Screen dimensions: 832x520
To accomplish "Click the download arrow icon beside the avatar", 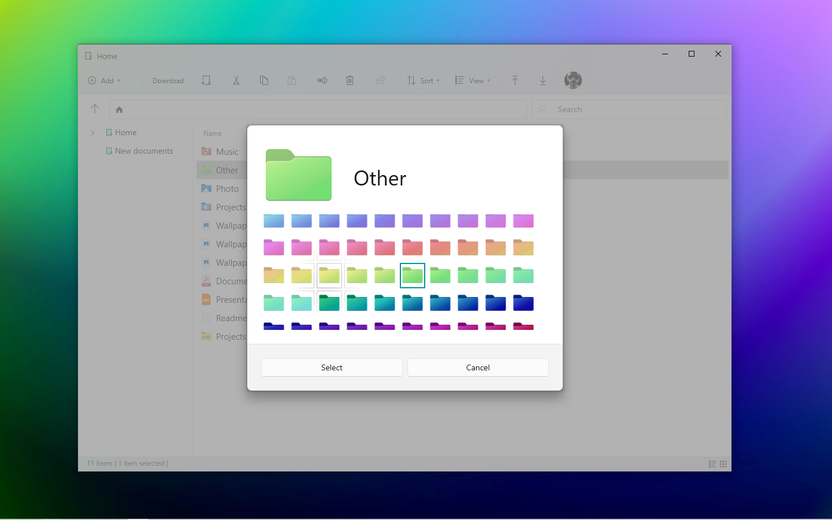I will coord(542,81).
